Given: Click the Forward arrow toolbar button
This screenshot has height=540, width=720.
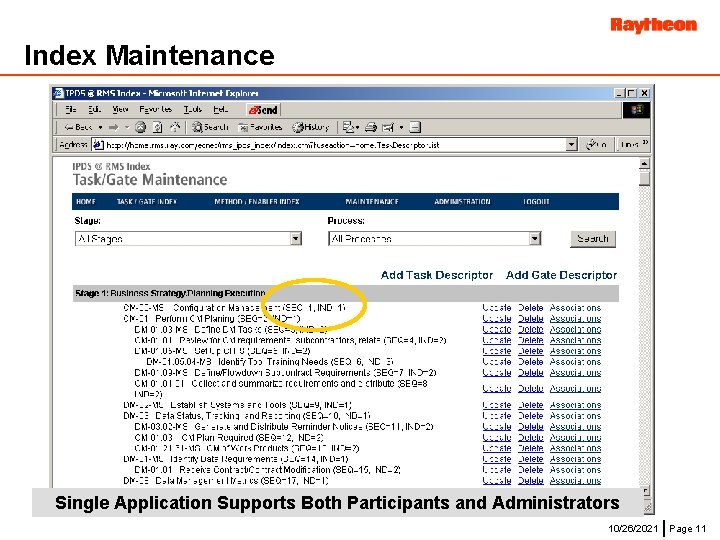Looking at the screenshot, I should 113,127.
